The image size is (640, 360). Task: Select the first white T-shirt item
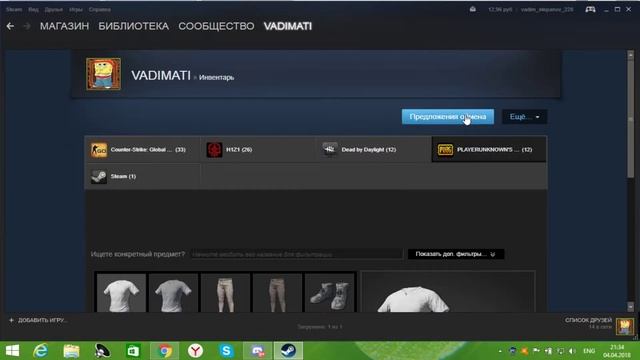point(121,293)
